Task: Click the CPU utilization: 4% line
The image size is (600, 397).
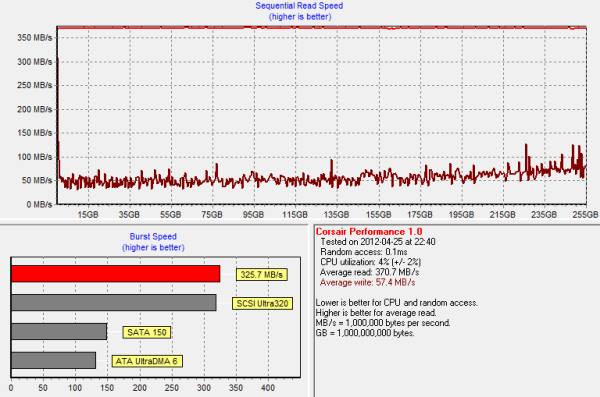Action: coord(370,262)
